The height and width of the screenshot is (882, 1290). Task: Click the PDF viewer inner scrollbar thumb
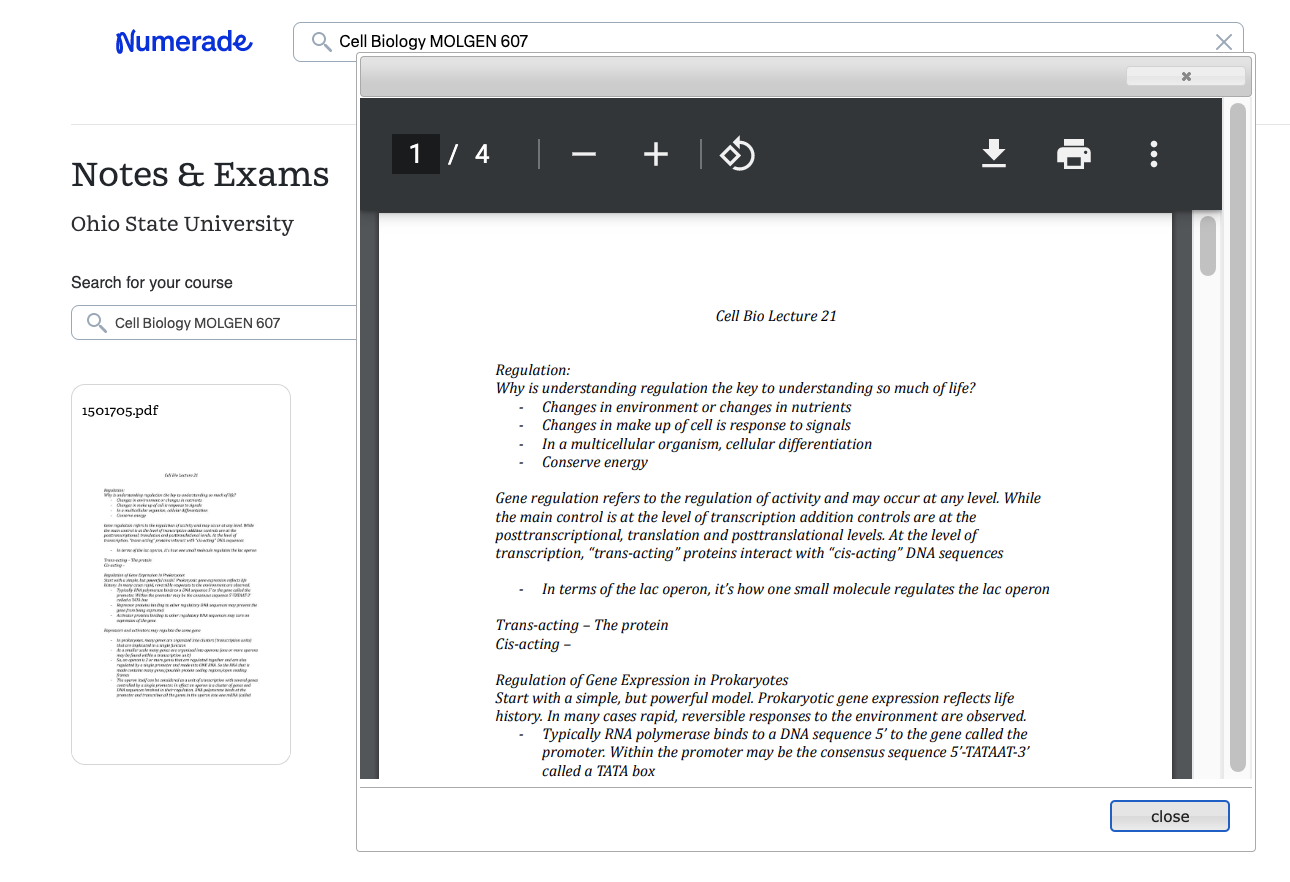tap(1208, 245)
